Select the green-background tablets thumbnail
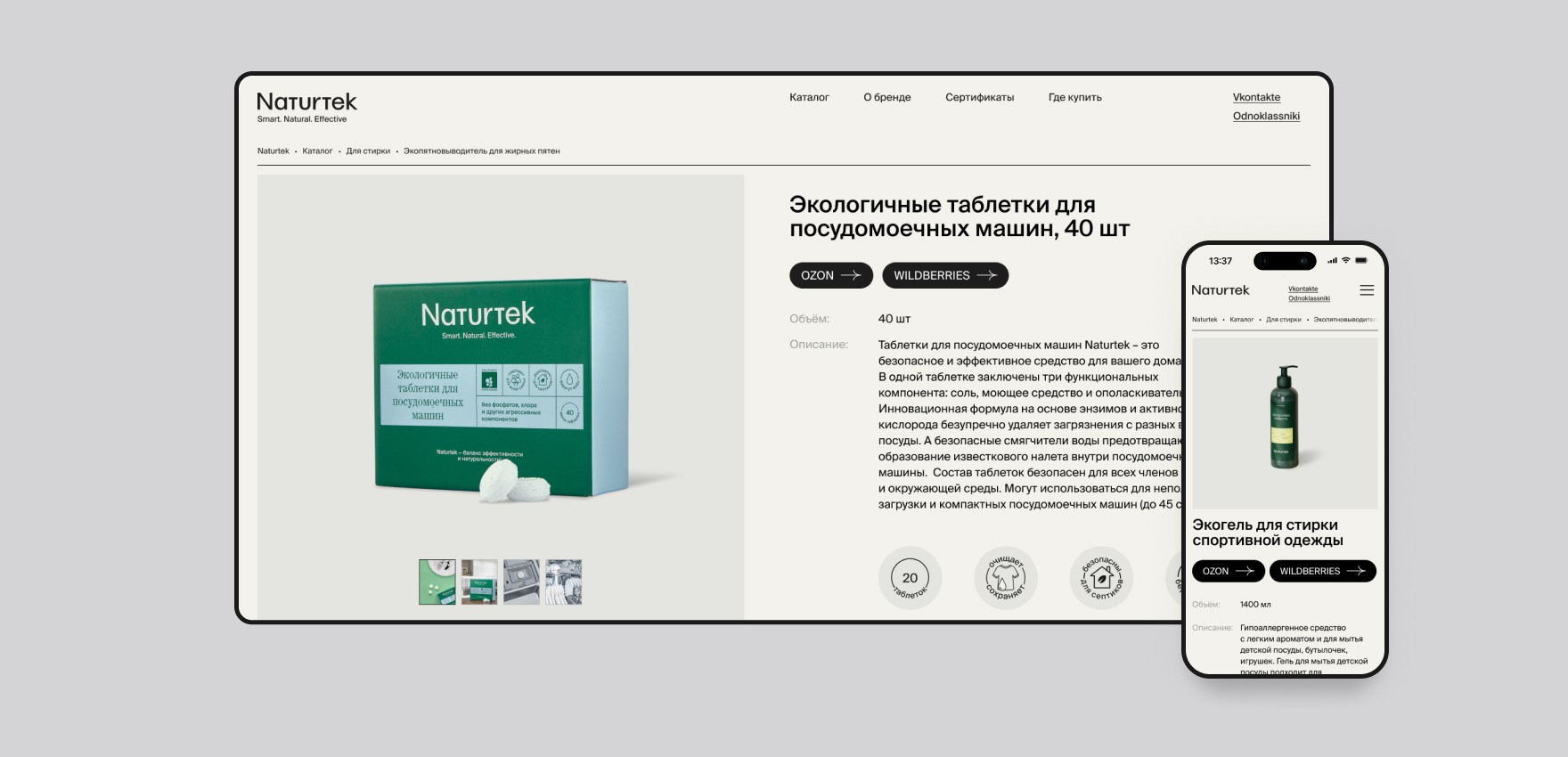1568x757 pixels. click(x=437, y=582)
